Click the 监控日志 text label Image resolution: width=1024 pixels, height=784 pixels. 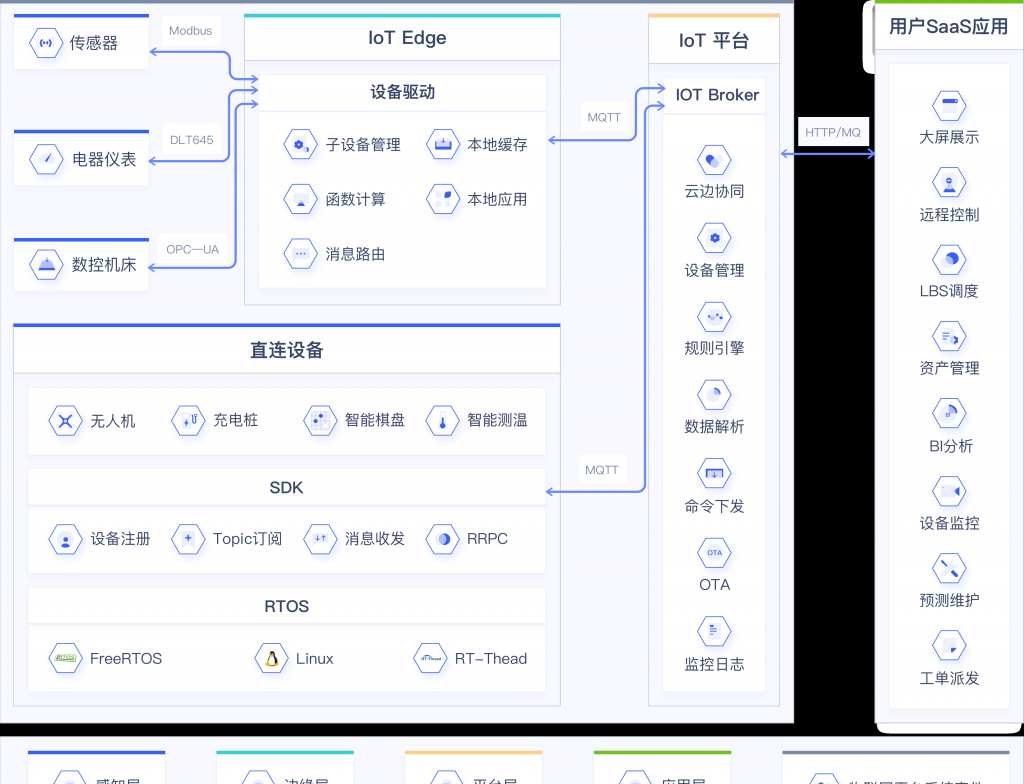714,664
